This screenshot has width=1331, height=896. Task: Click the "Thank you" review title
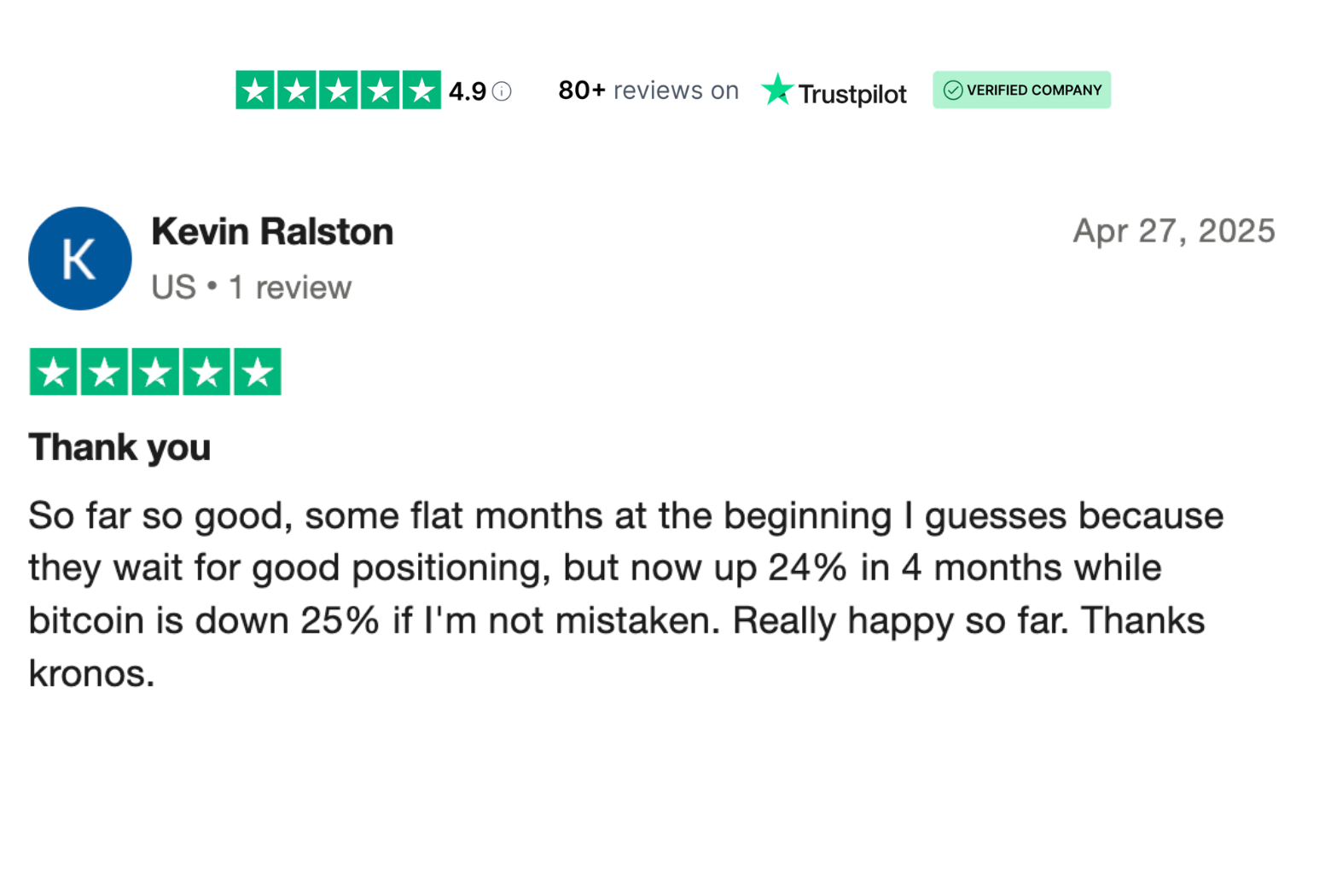tap(119, 447)
